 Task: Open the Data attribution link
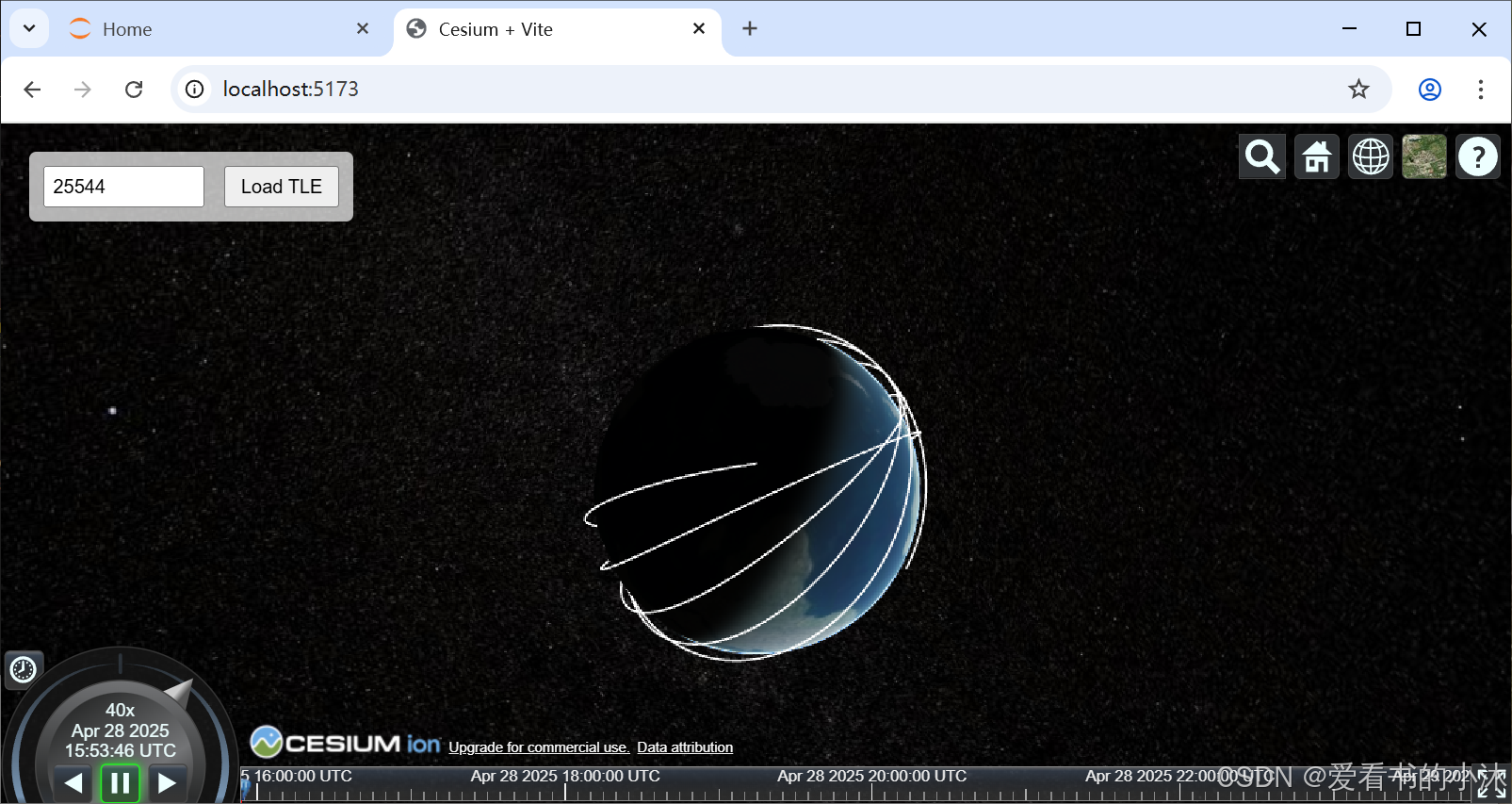pos(685,747)
